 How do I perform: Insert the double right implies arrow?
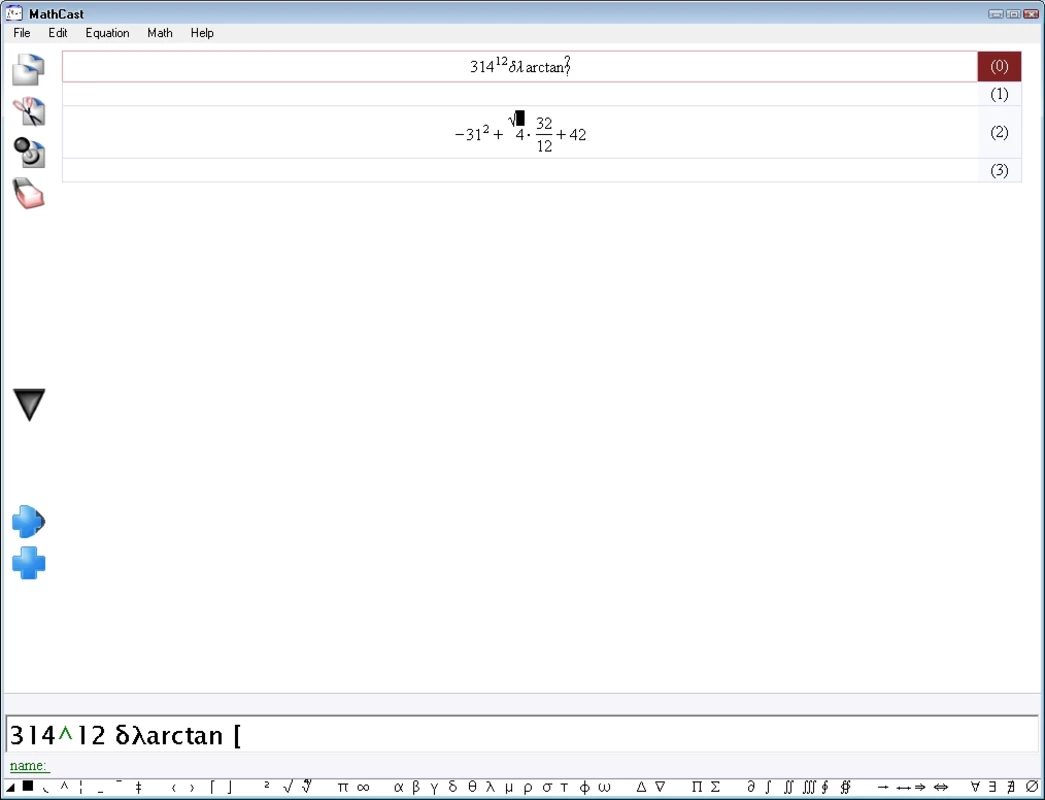[920, 787]
